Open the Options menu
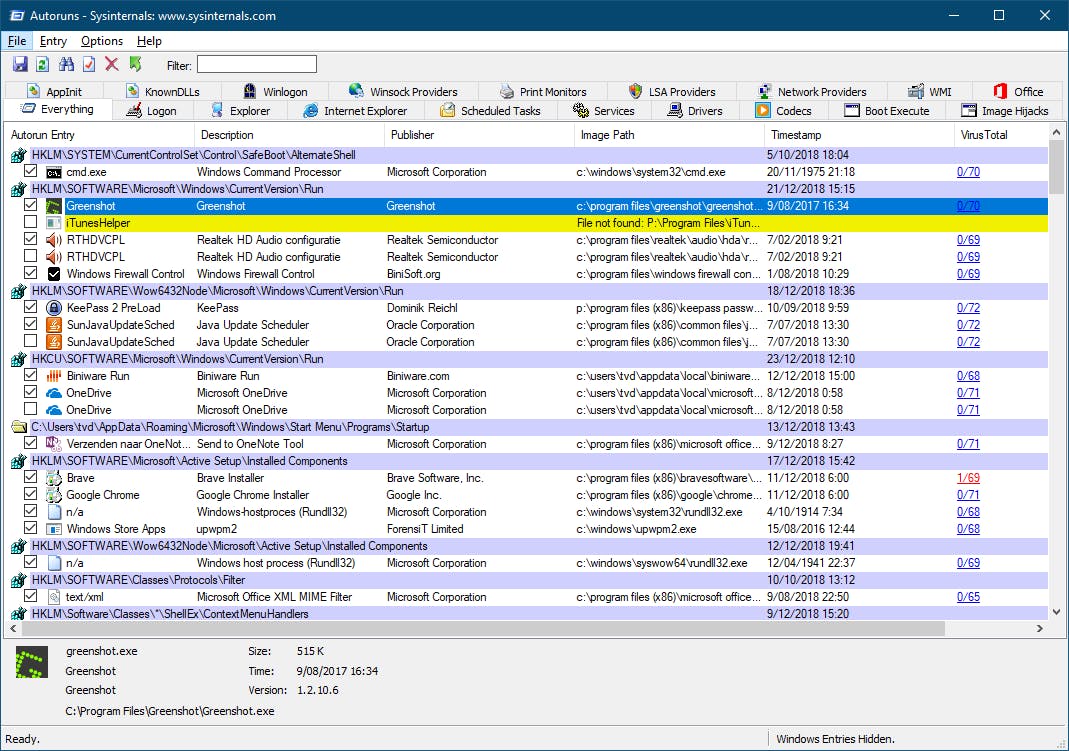 click(102, 41)
